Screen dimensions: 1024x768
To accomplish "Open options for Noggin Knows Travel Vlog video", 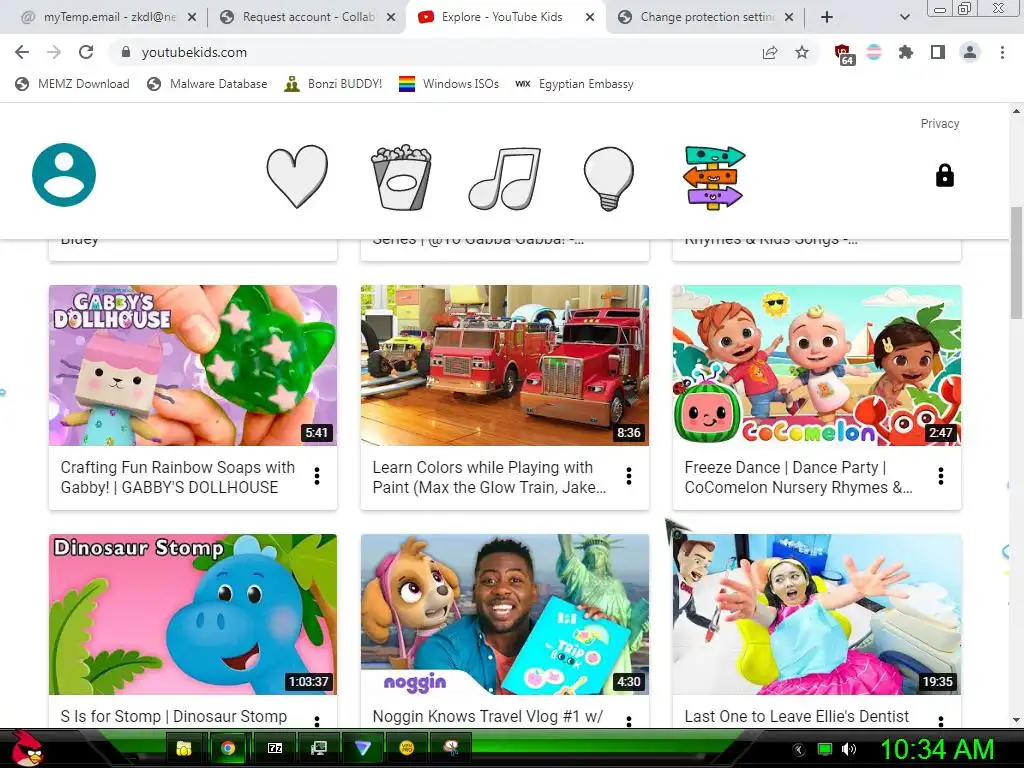I will [x=629, y=721].
